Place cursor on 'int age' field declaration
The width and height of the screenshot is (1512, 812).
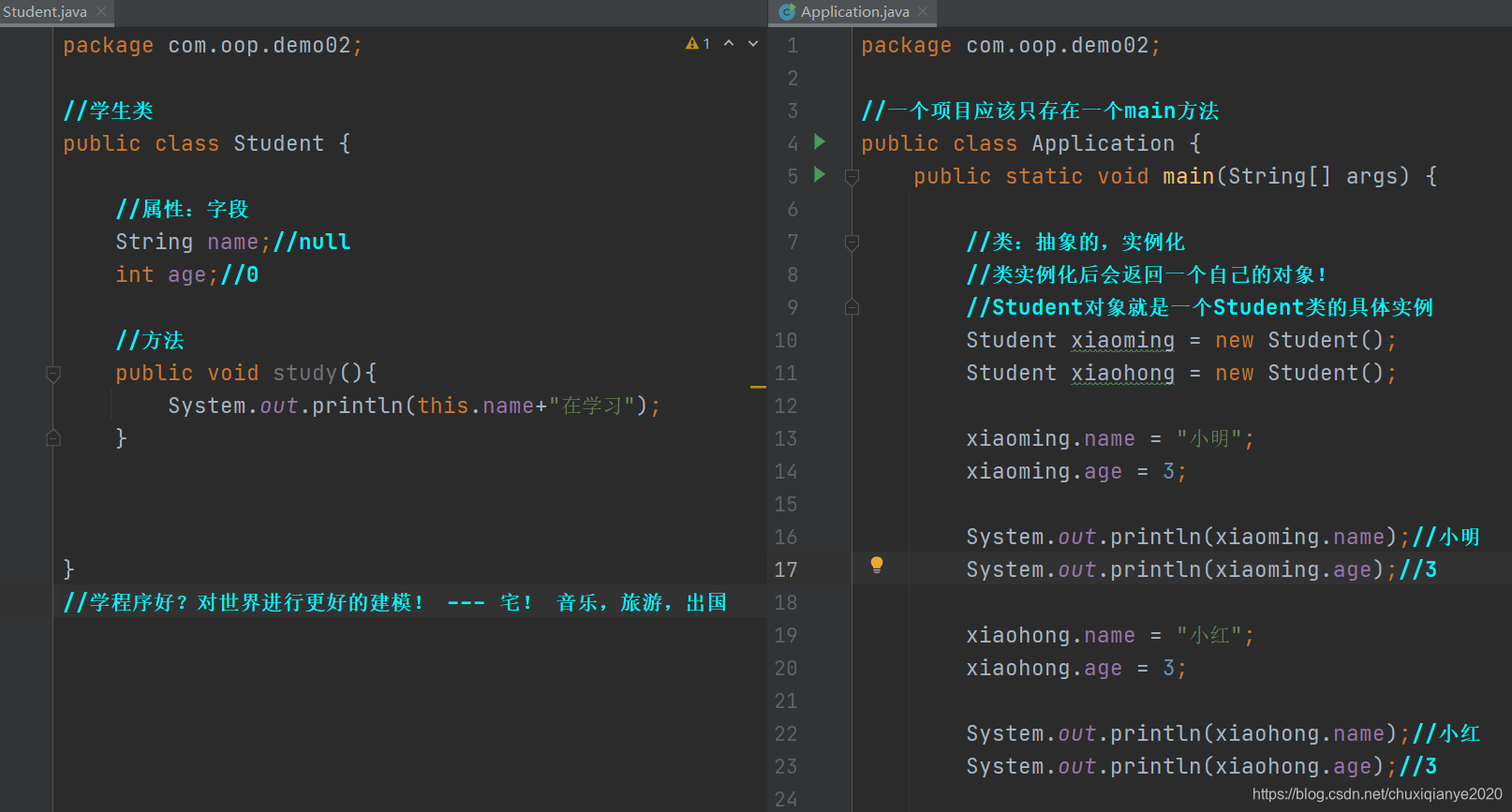point(167,275)
